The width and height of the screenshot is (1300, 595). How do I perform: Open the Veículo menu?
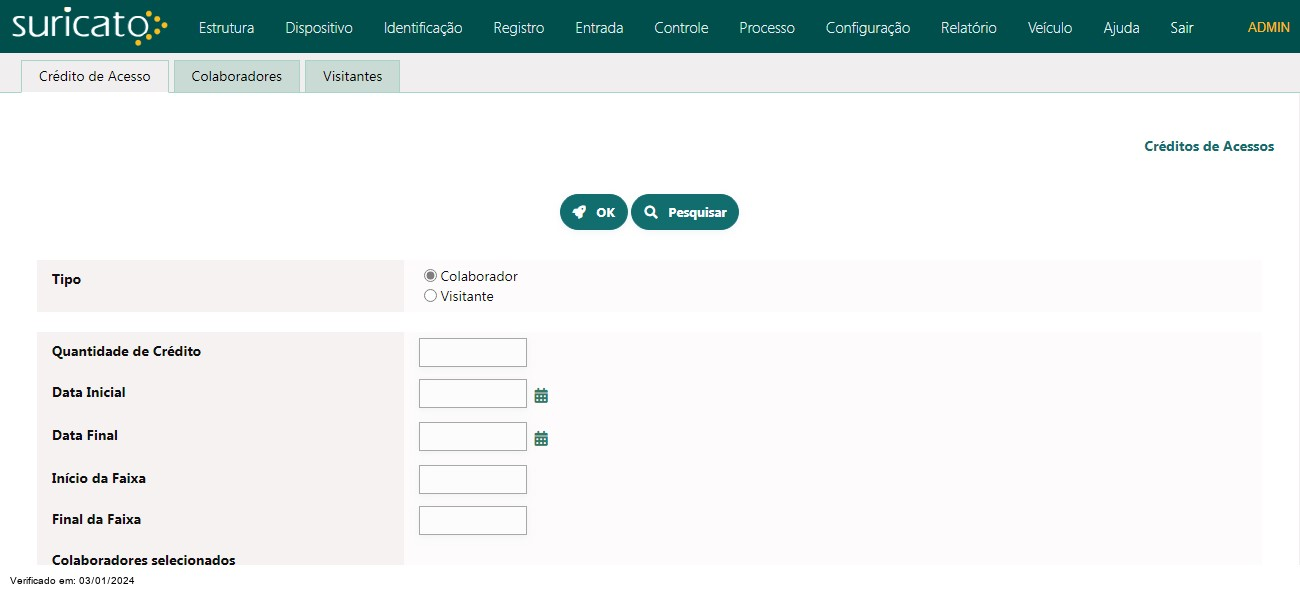tap(1050, 28)
